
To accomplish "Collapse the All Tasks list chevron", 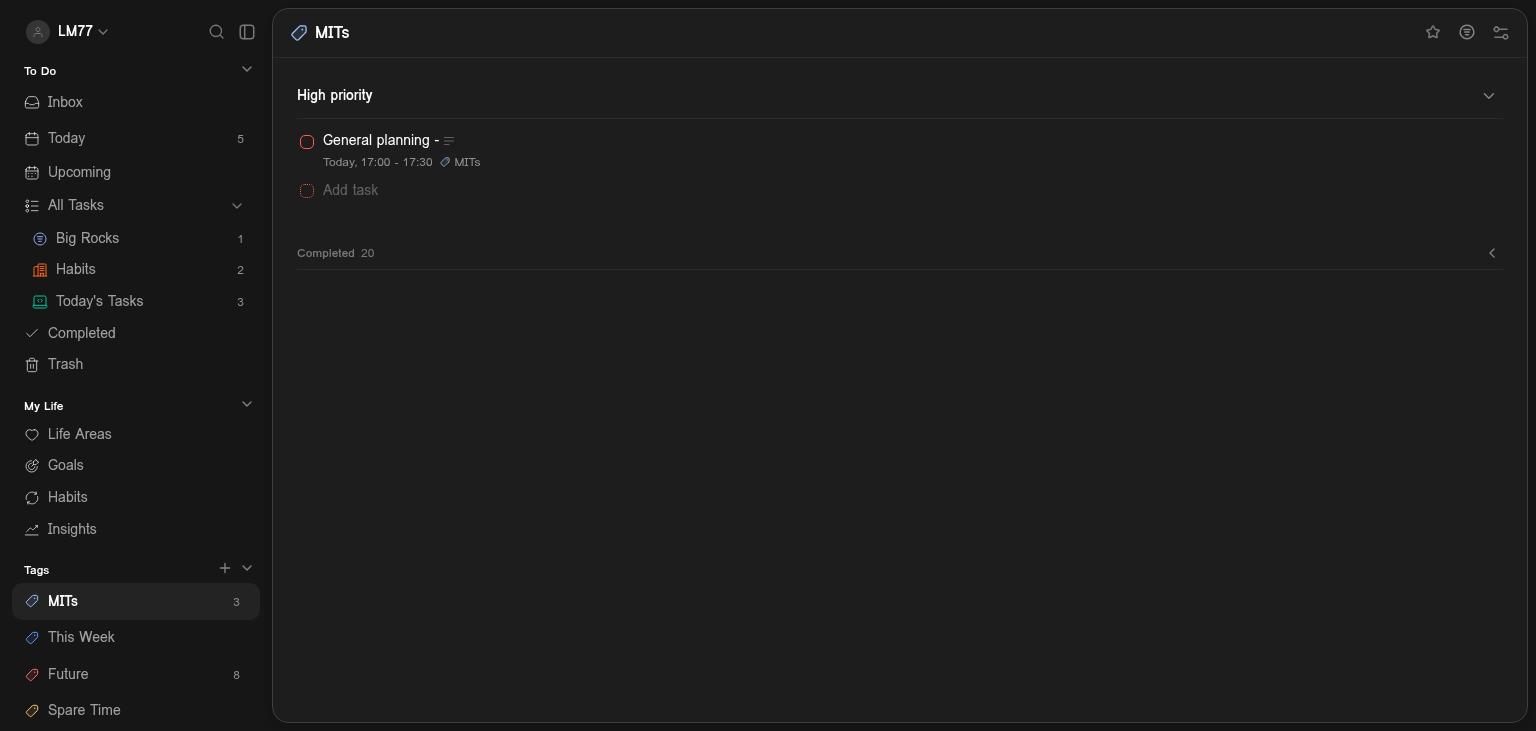I will (237, 206).
